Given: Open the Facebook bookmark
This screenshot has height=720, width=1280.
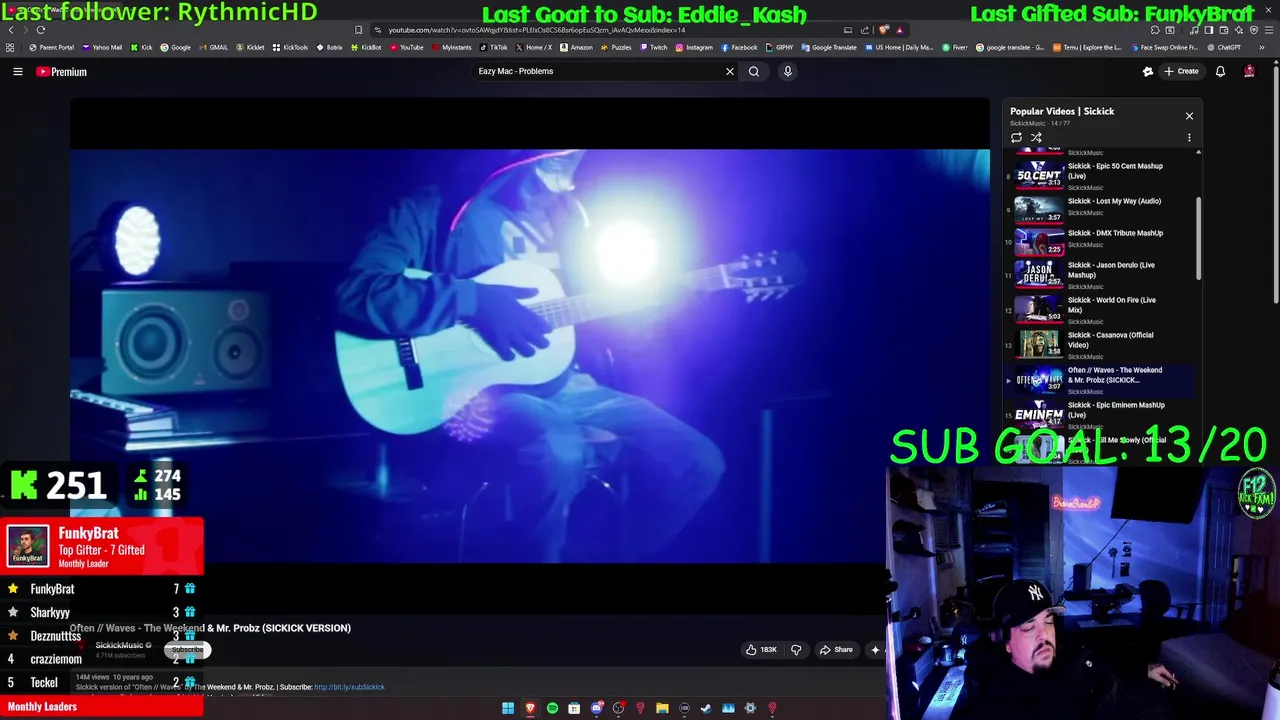Looking at the screenshot, I should 739,47.
